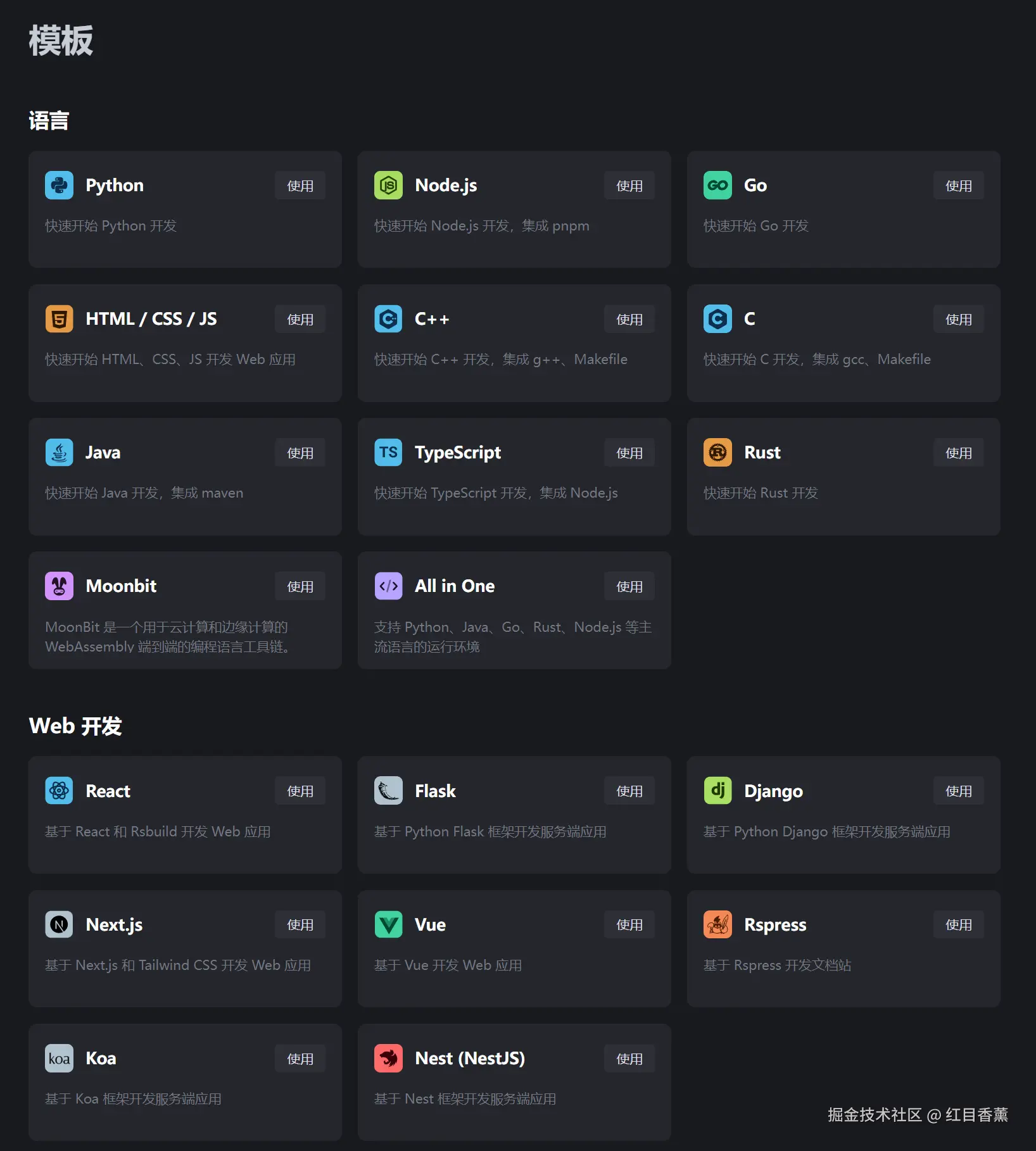This screenshot has width=1036, height=1151.
Task: Click the Java coffee cup icon
Action: [59, 453]
